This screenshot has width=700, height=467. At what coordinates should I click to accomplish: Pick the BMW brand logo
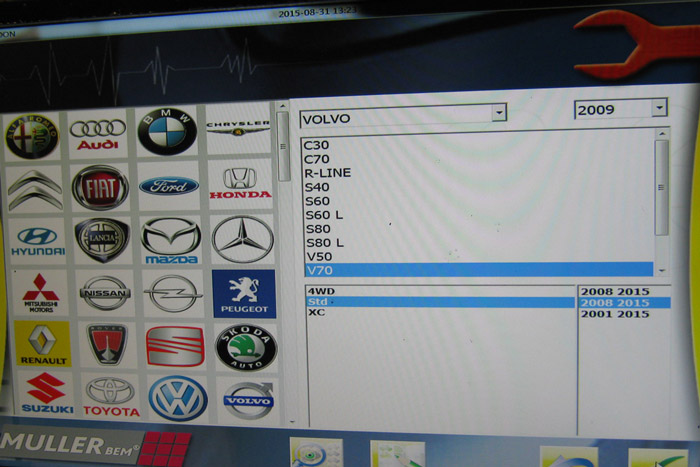pos(167,131)
